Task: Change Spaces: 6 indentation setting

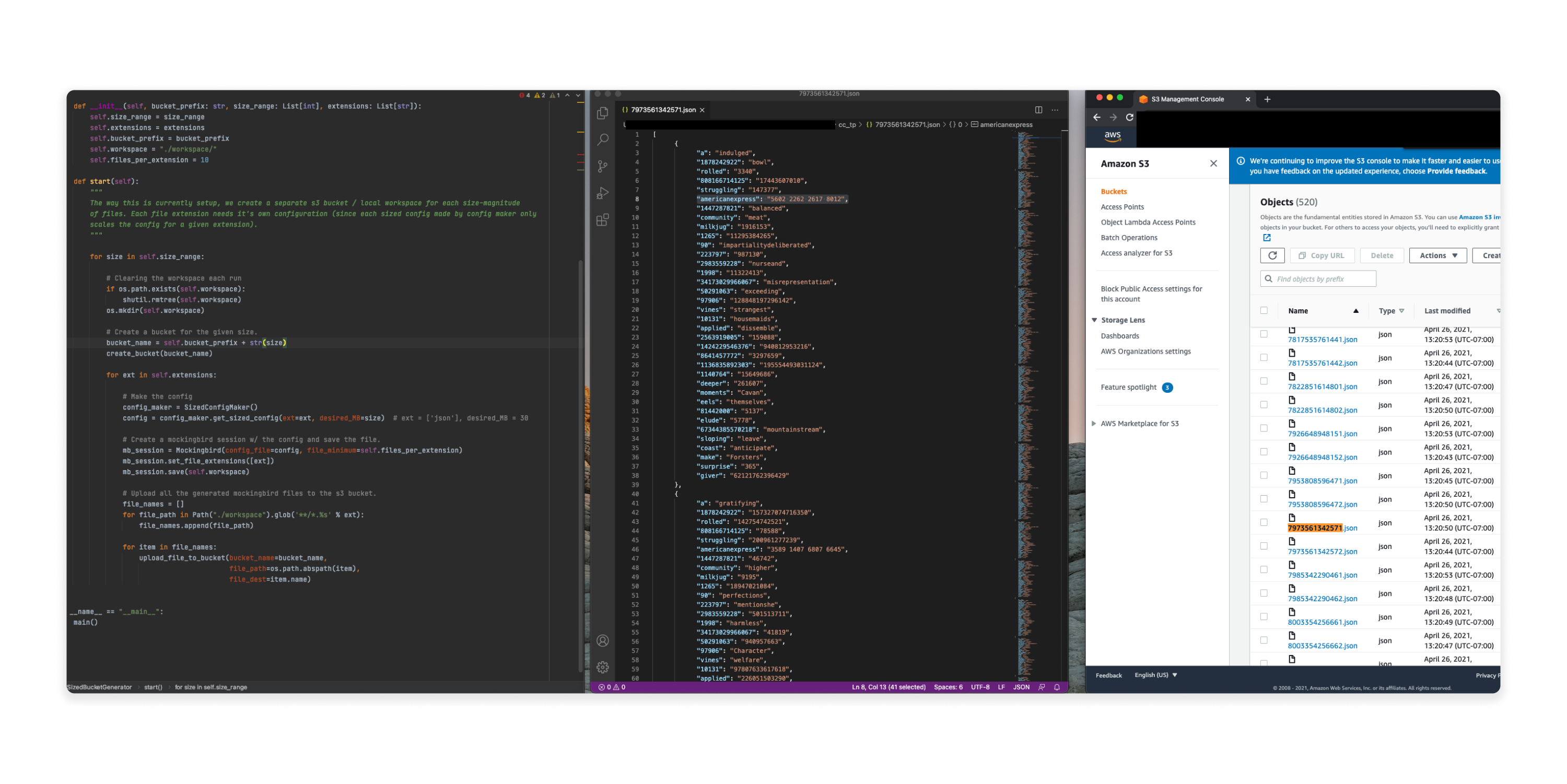Action: click(x=948, y=687)
